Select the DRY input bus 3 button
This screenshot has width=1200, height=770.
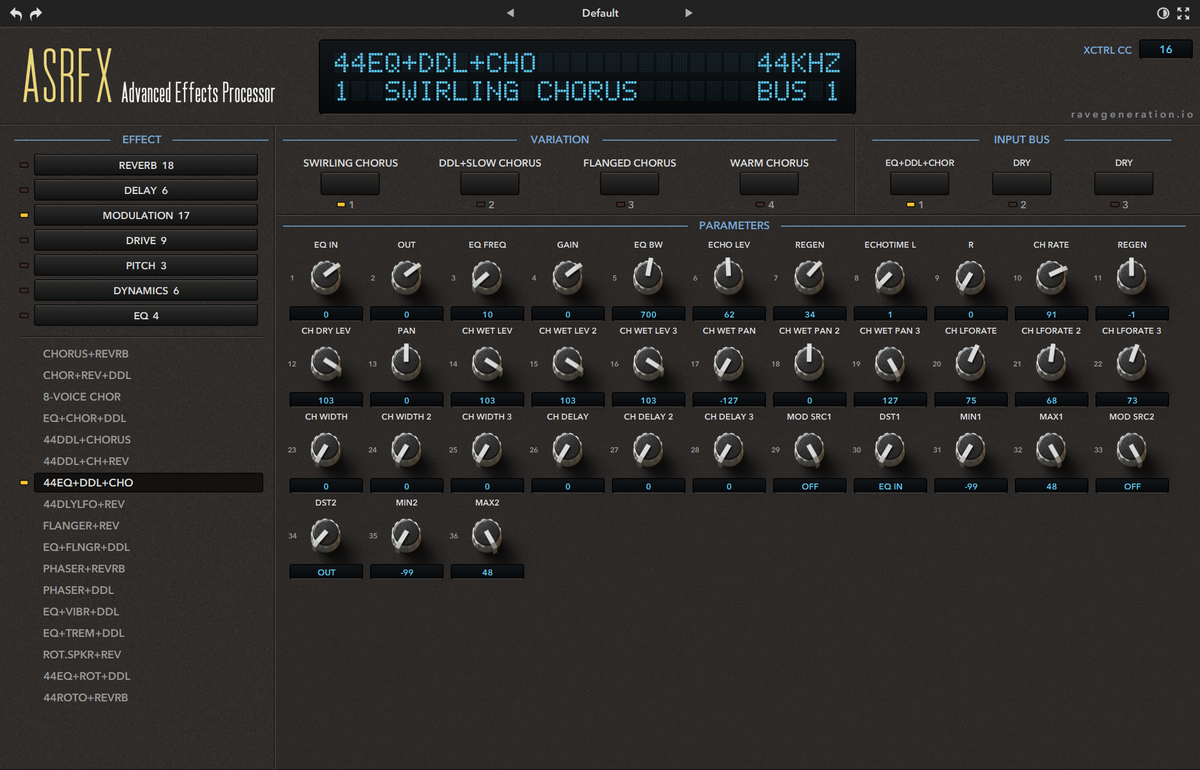point(1124,183)
